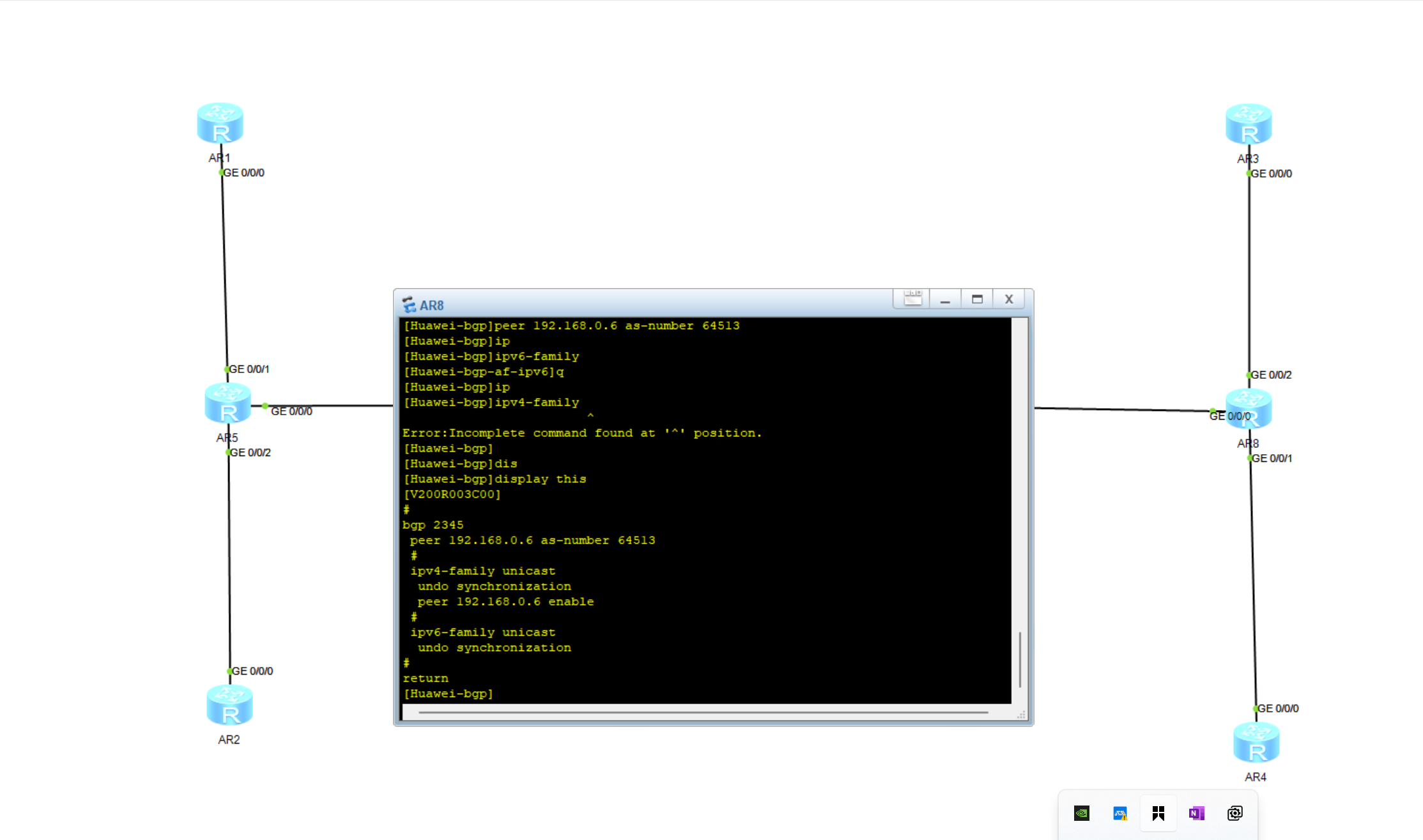1423x840 pixels.
Task: Select the AR1 router icon
Action: pos(220,123)
